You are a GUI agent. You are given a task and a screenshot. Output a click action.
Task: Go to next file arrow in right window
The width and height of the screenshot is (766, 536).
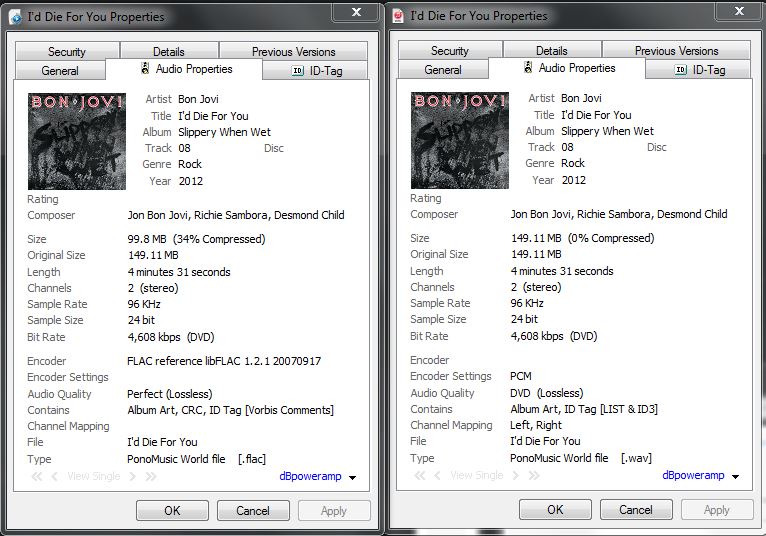(515, 475)
